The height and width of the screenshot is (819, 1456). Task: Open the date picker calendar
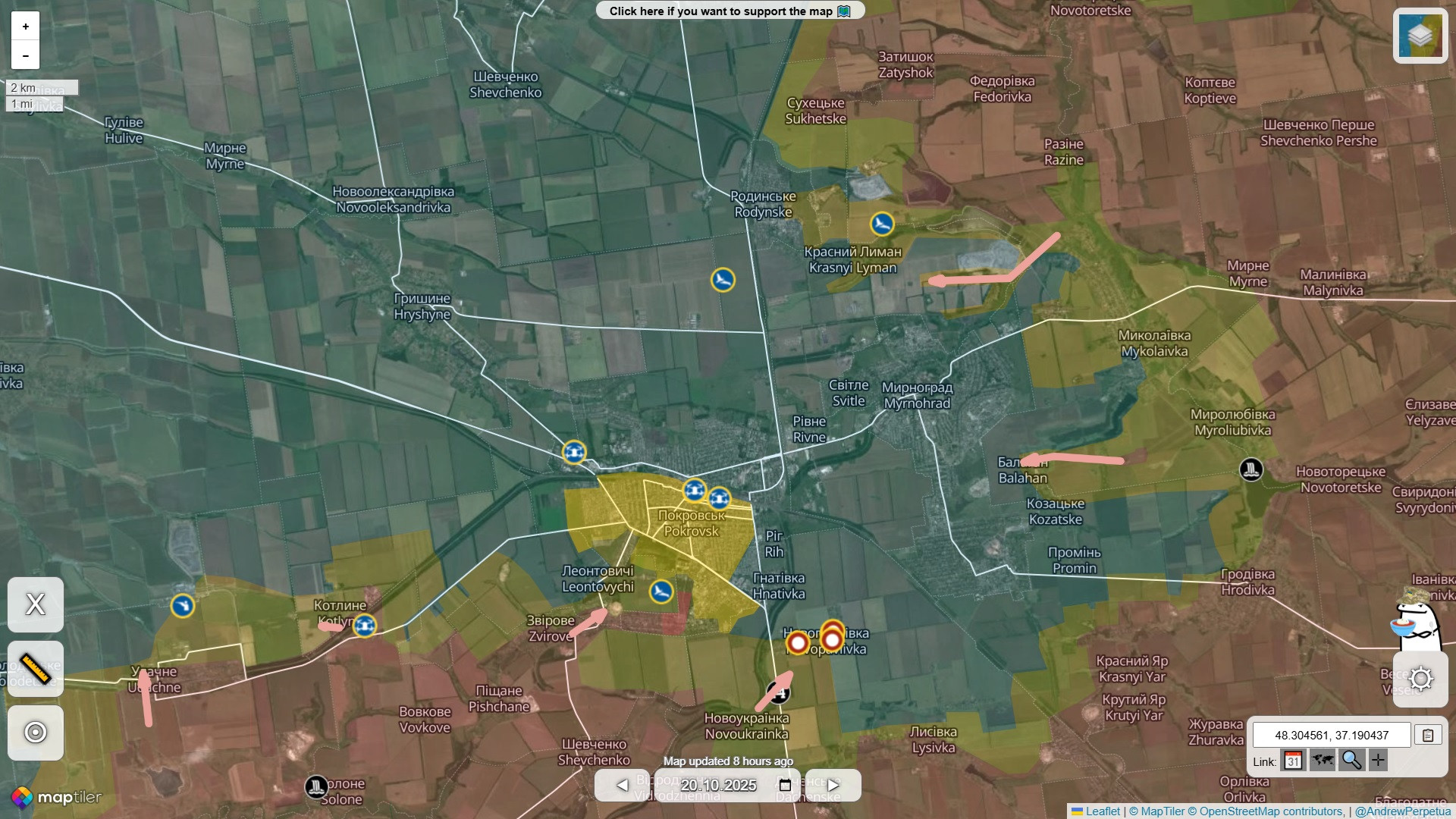pos(785,785)
